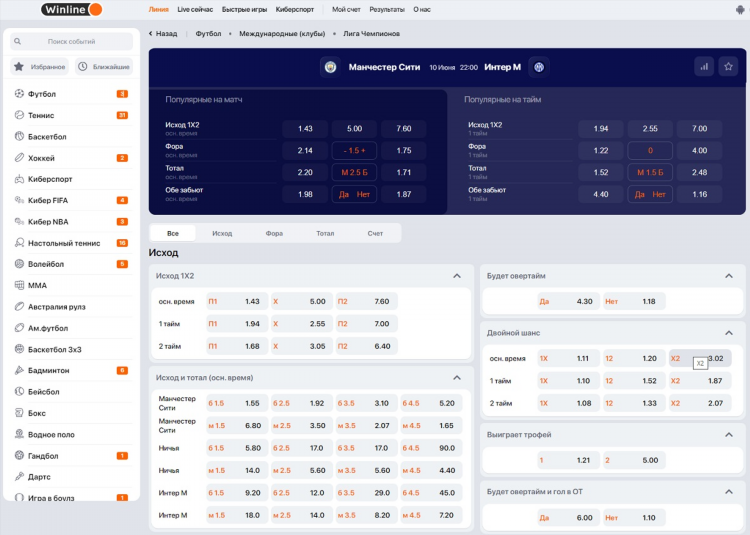Switch to the Тотал tab
Screen dimensions: 750x535
pyautogui.click(x=325, y=233)
